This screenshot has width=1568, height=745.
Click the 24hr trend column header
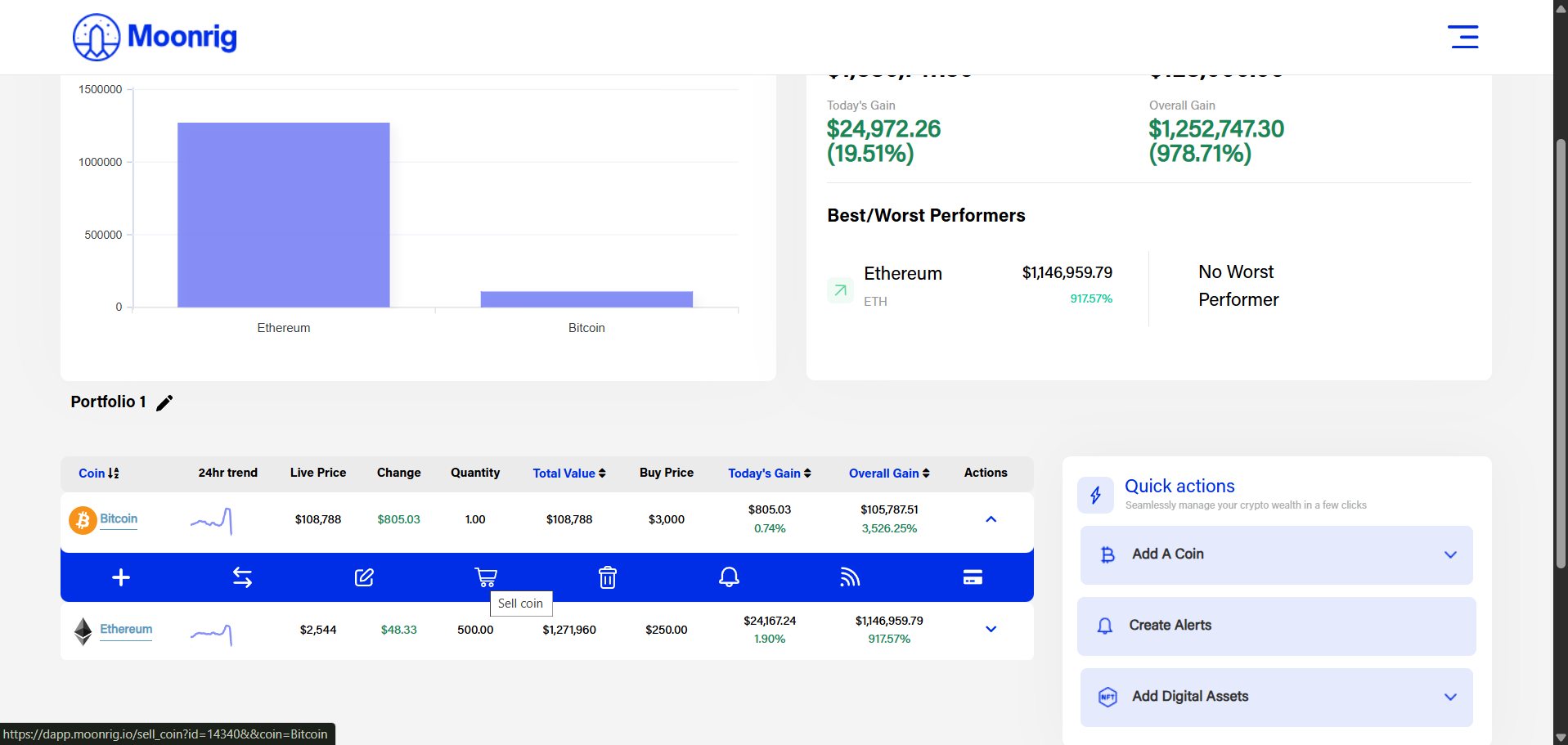[x=227, y=473]
